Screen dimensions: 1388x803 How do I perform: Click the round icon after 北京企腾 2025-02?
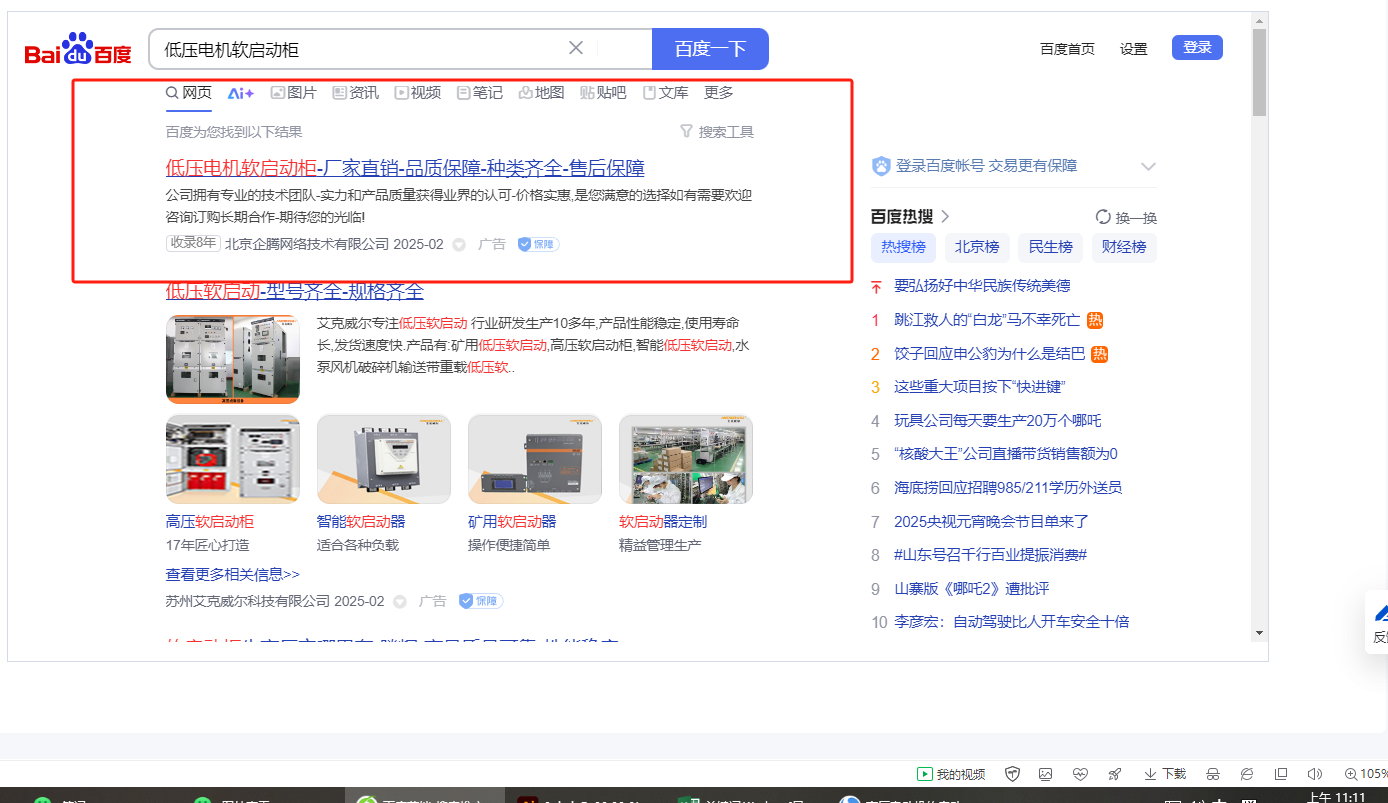point(459,244)
